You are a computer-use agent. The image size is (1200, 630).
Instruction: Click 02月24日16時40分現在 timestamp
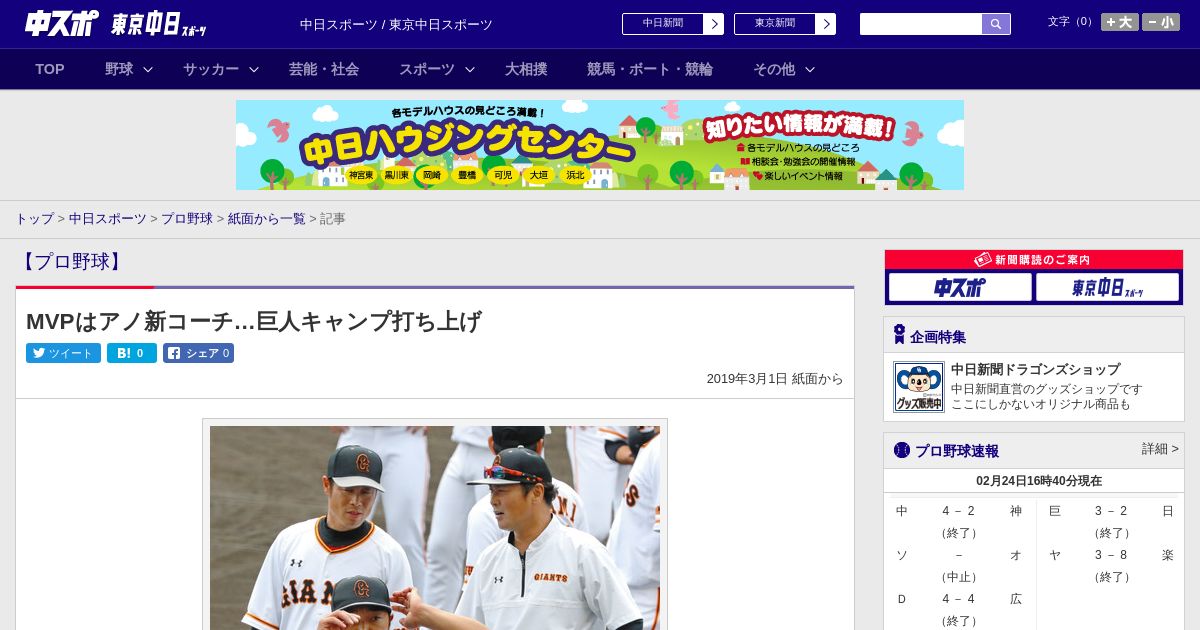[x=1039, y=481]
